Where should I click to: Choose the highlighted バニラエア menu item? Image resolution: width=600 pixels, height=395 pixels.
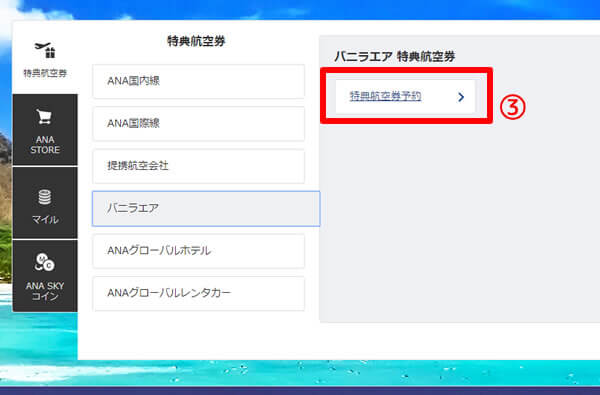[x=206, y=209]
